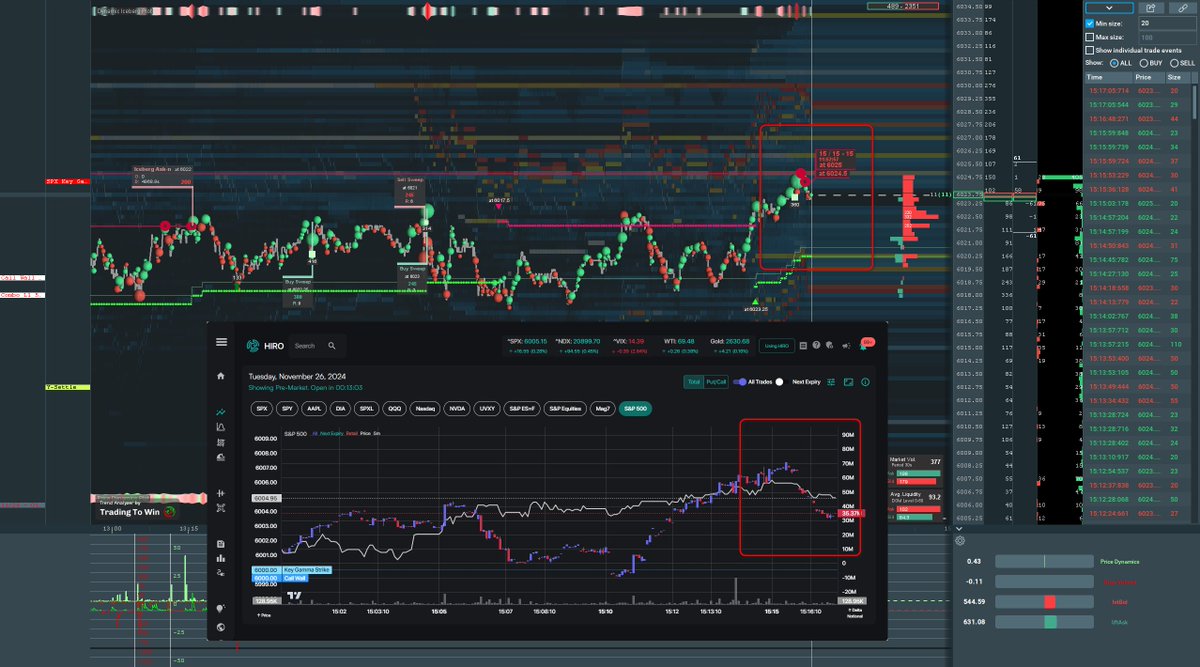Select the SPY ticker tab
The image size is (1200, 667).
pyautogui.click(x=288, y=409)
